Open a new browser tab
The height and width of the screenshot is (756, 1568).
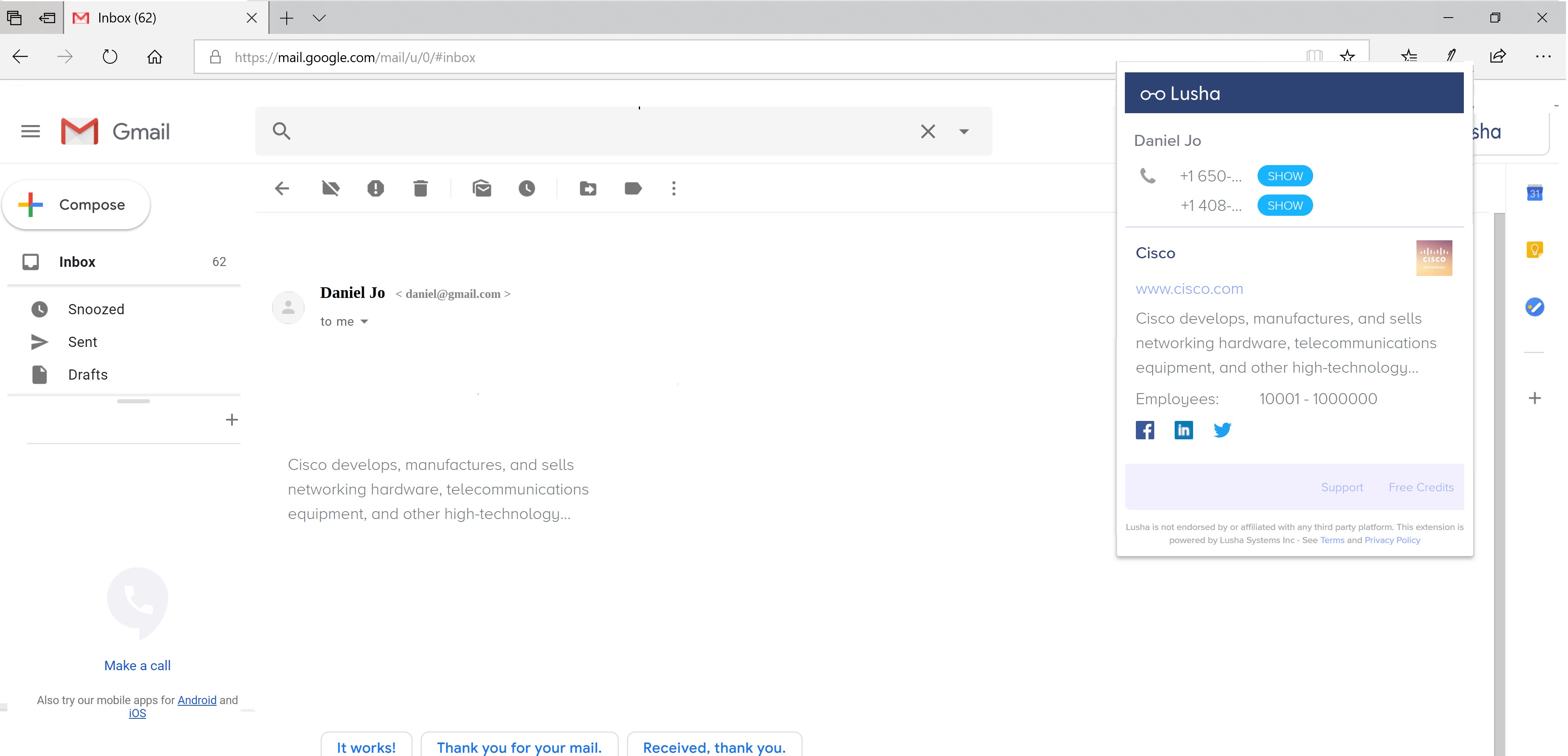point(287,18)
